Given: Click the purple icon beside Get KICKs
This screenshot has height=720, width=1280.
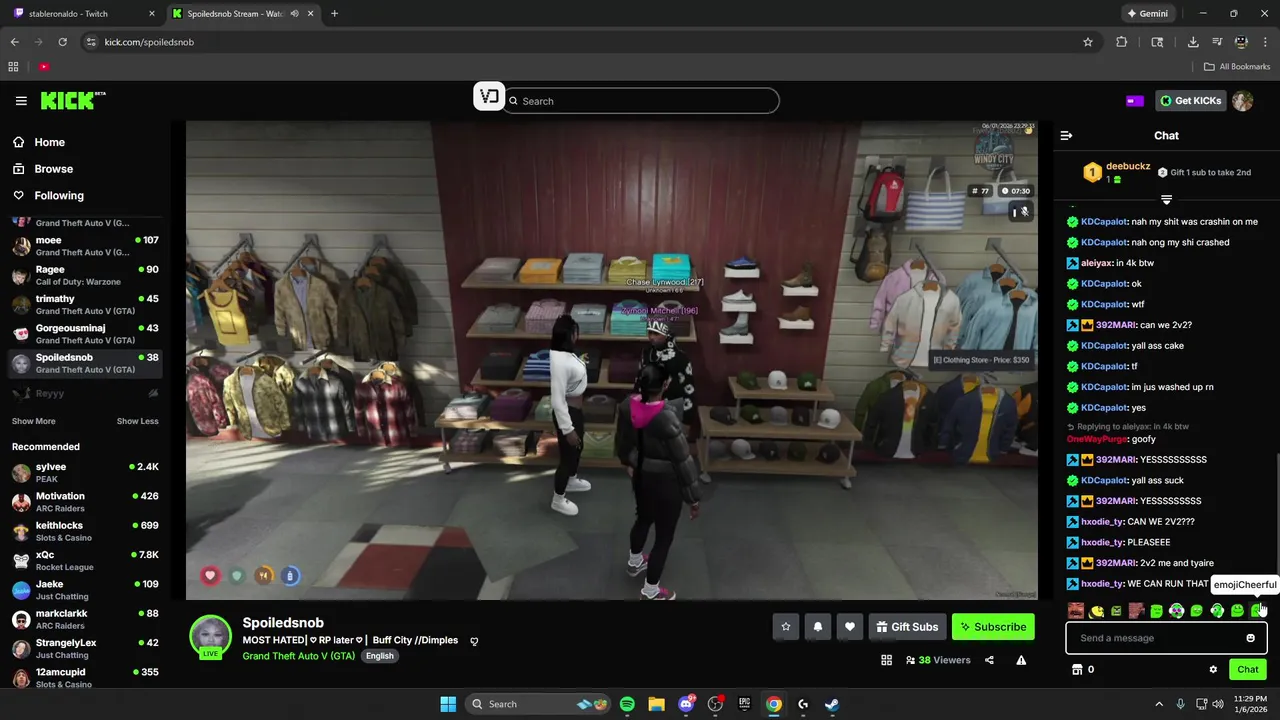Looking at the screenshot, I should click(x=1135, y=101).
